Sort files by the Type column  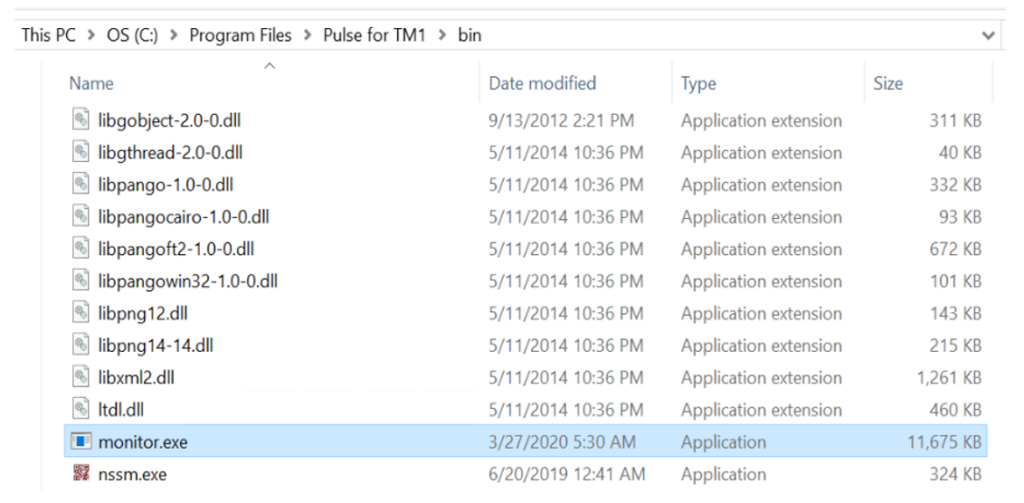701,83
